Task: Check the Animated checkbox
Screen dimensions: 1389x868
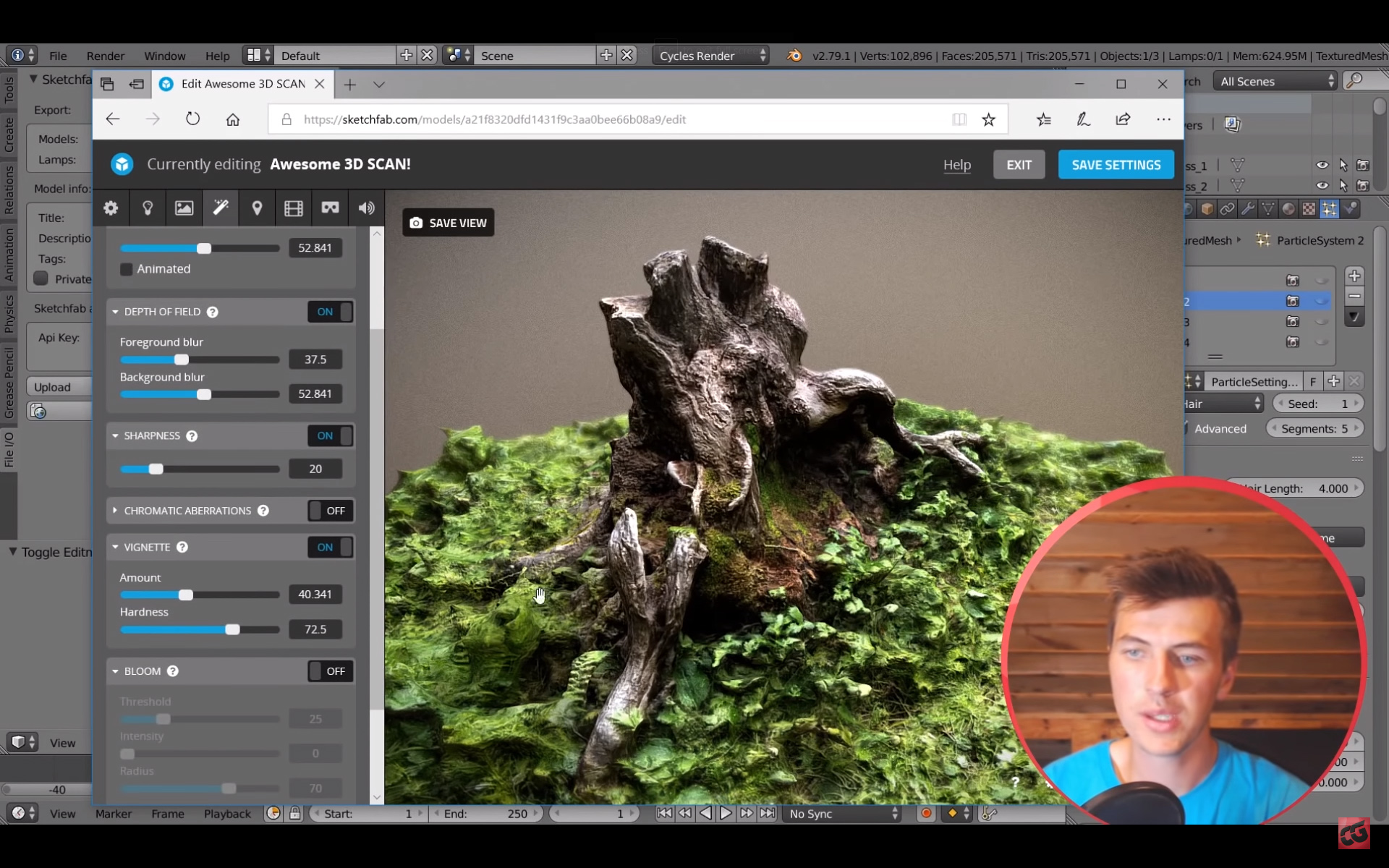Action: click(x=127, y=269)
